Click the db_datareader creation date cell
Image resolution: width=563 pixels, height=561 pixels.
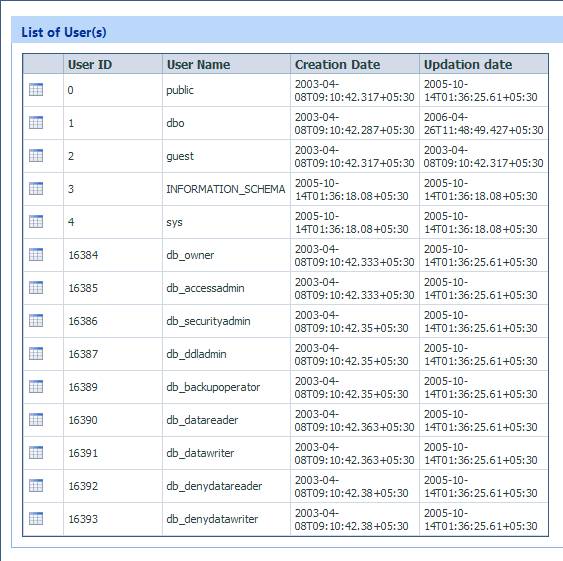tap(354, 420)
